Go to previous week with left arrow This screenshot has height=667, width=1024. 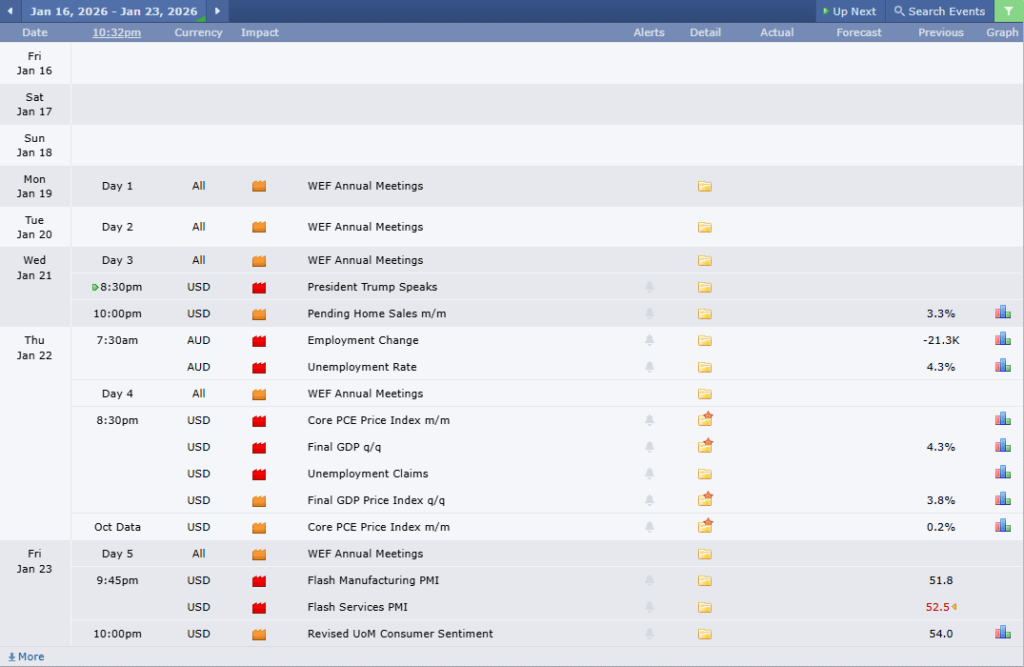pyautogui.click(x=10, y=11)
